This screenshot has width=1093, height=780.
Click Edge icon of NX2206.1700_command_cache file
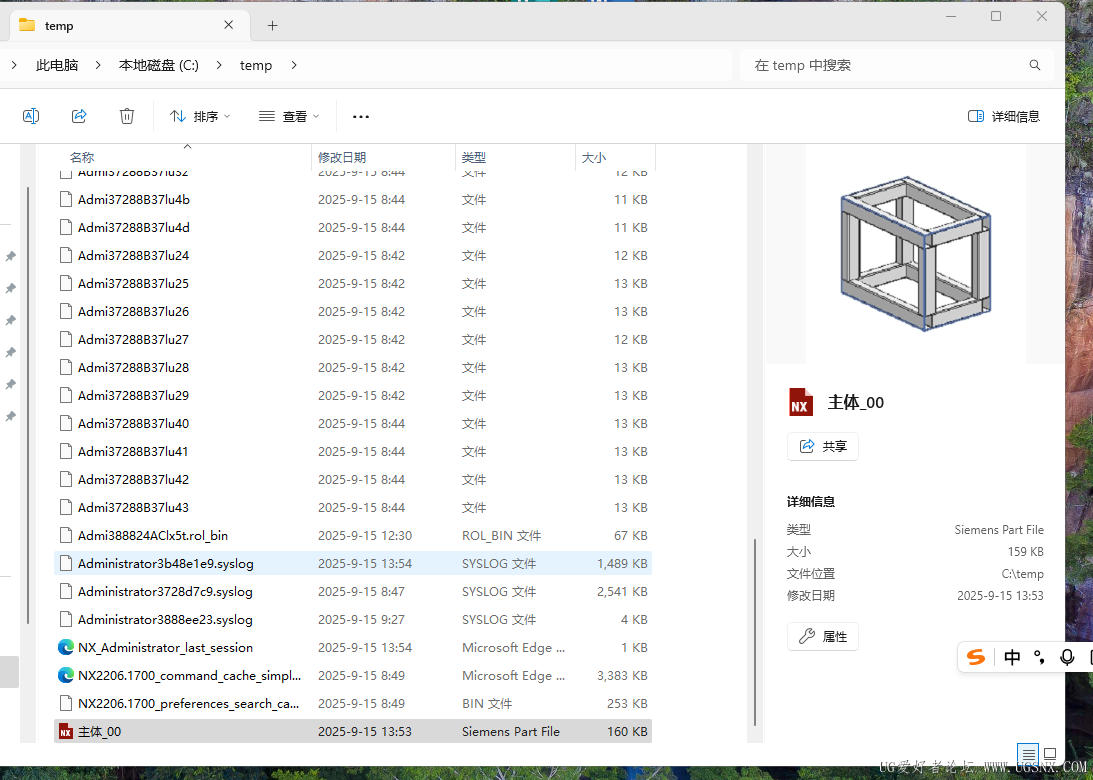coord(66,675)
